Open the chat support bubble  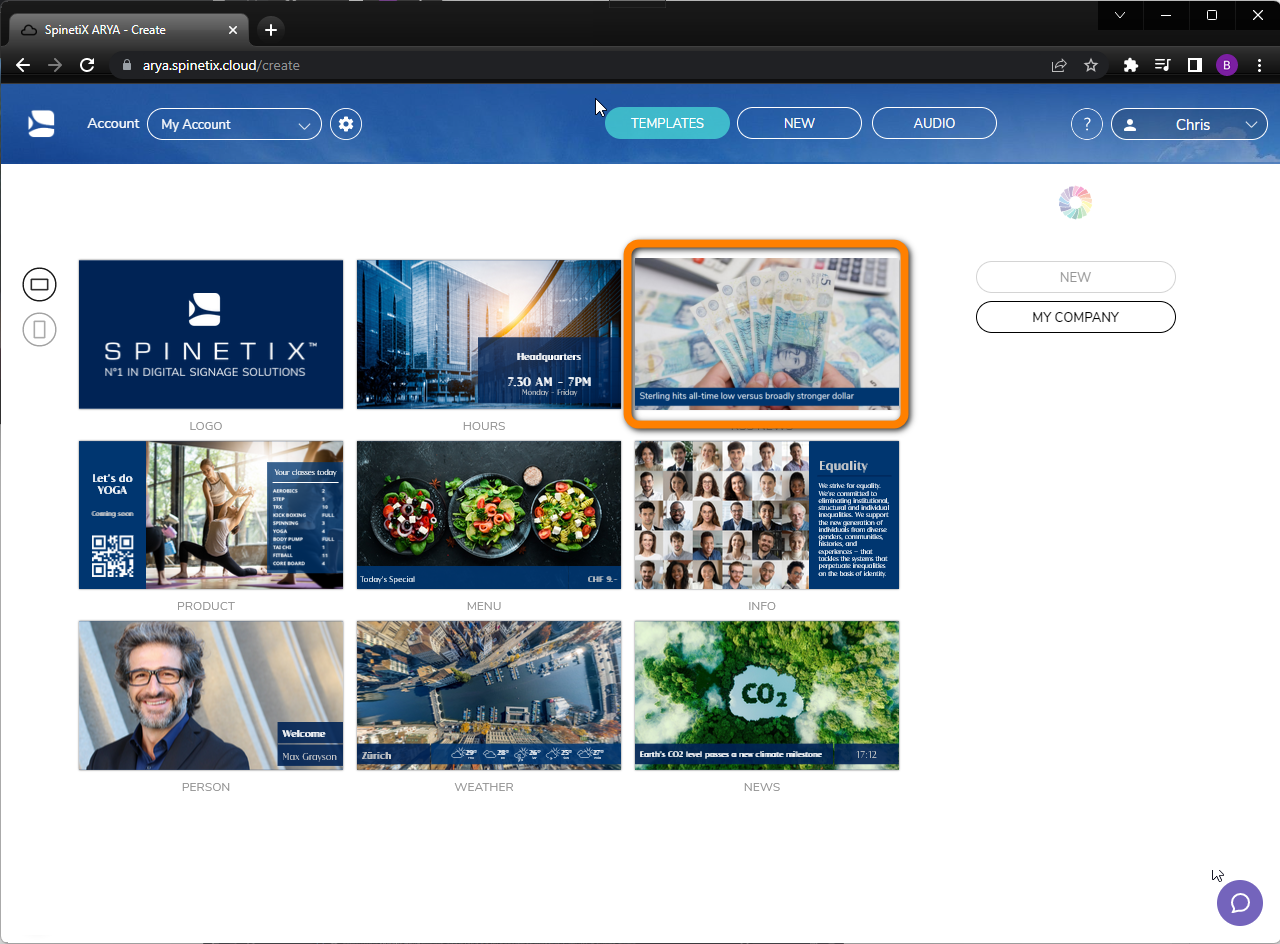click(1239, 903)
